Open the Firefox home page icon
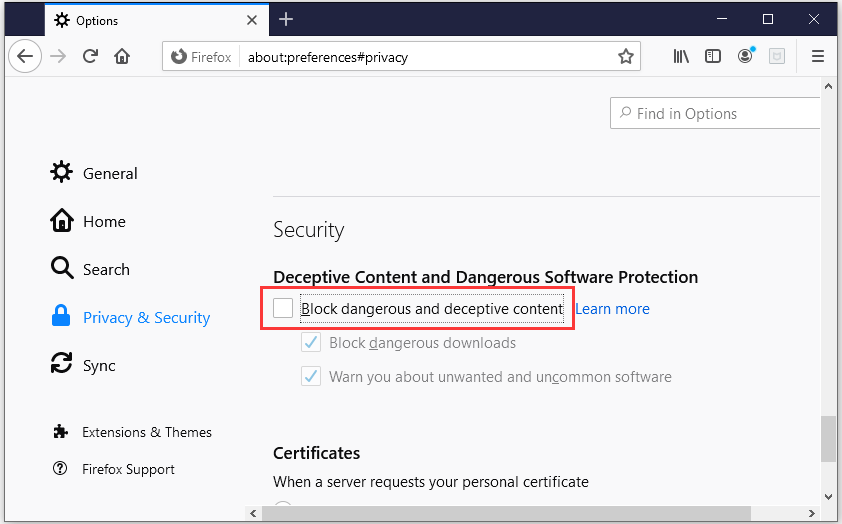The height and width of the screenshot is (524, 842). coord(122,56)
